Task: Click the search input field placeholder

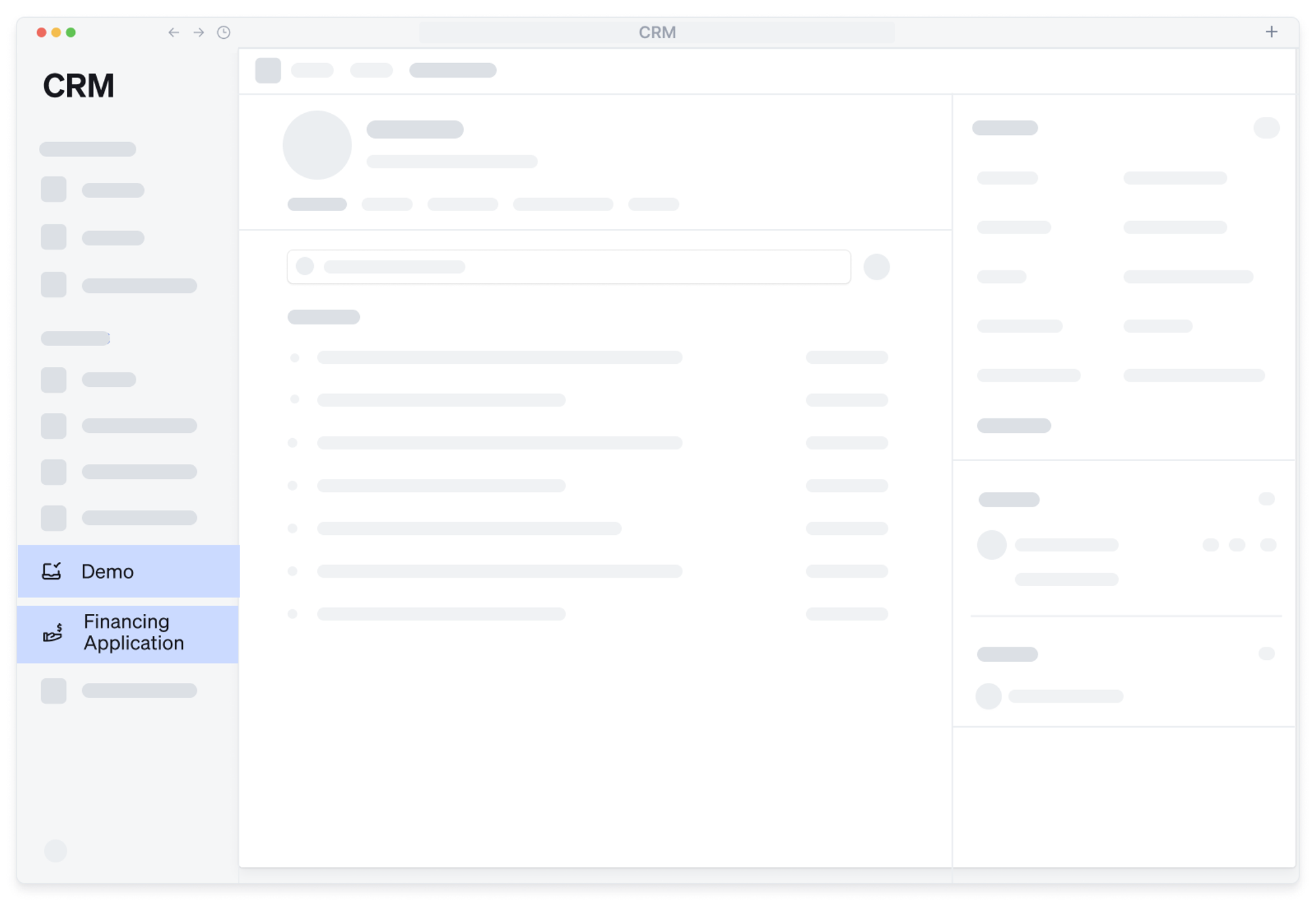Action: click(568, 267)
